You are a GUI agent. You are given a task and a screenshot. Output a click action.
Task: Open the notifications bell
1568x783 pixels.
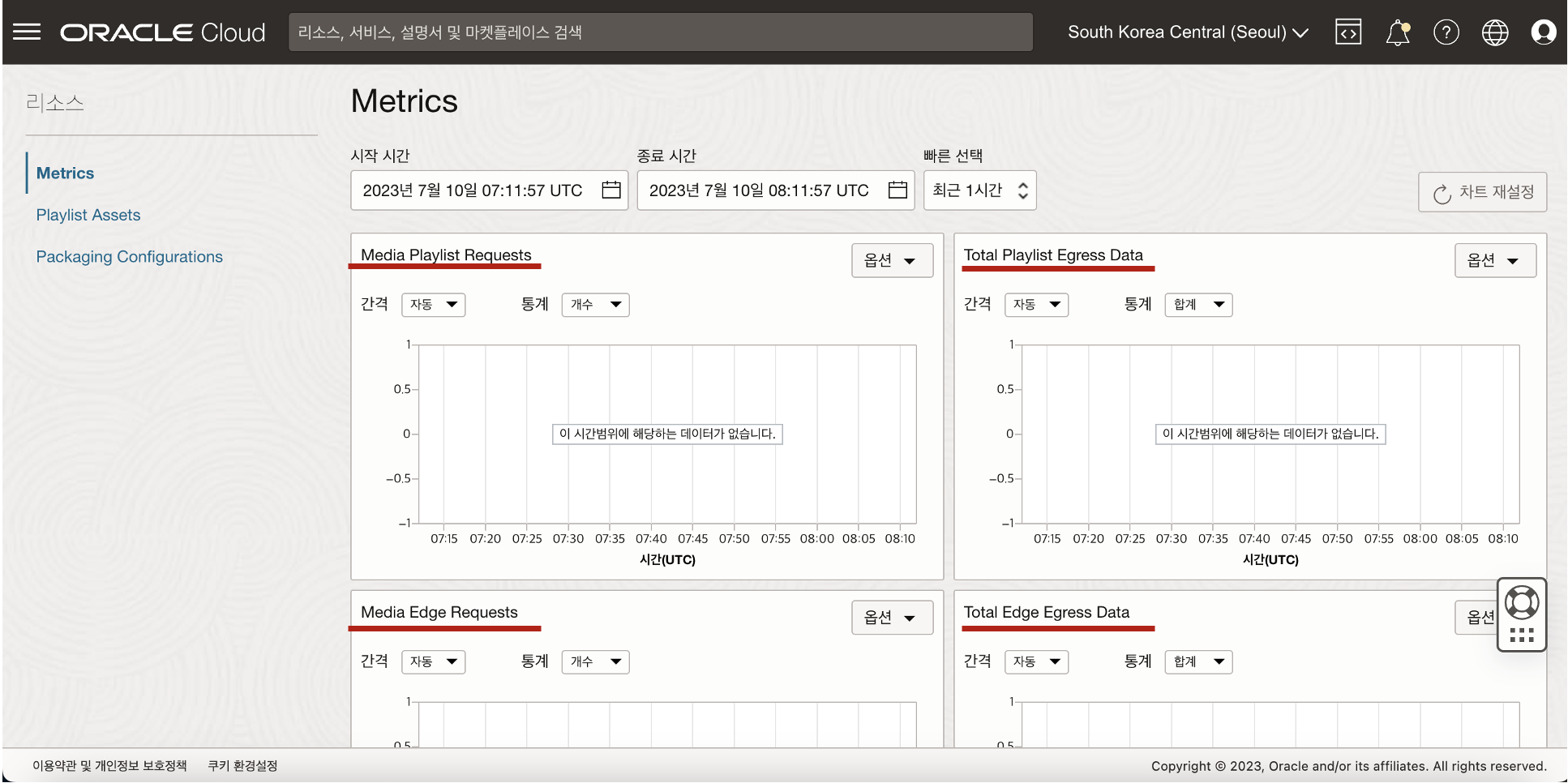click(1398, 32)
